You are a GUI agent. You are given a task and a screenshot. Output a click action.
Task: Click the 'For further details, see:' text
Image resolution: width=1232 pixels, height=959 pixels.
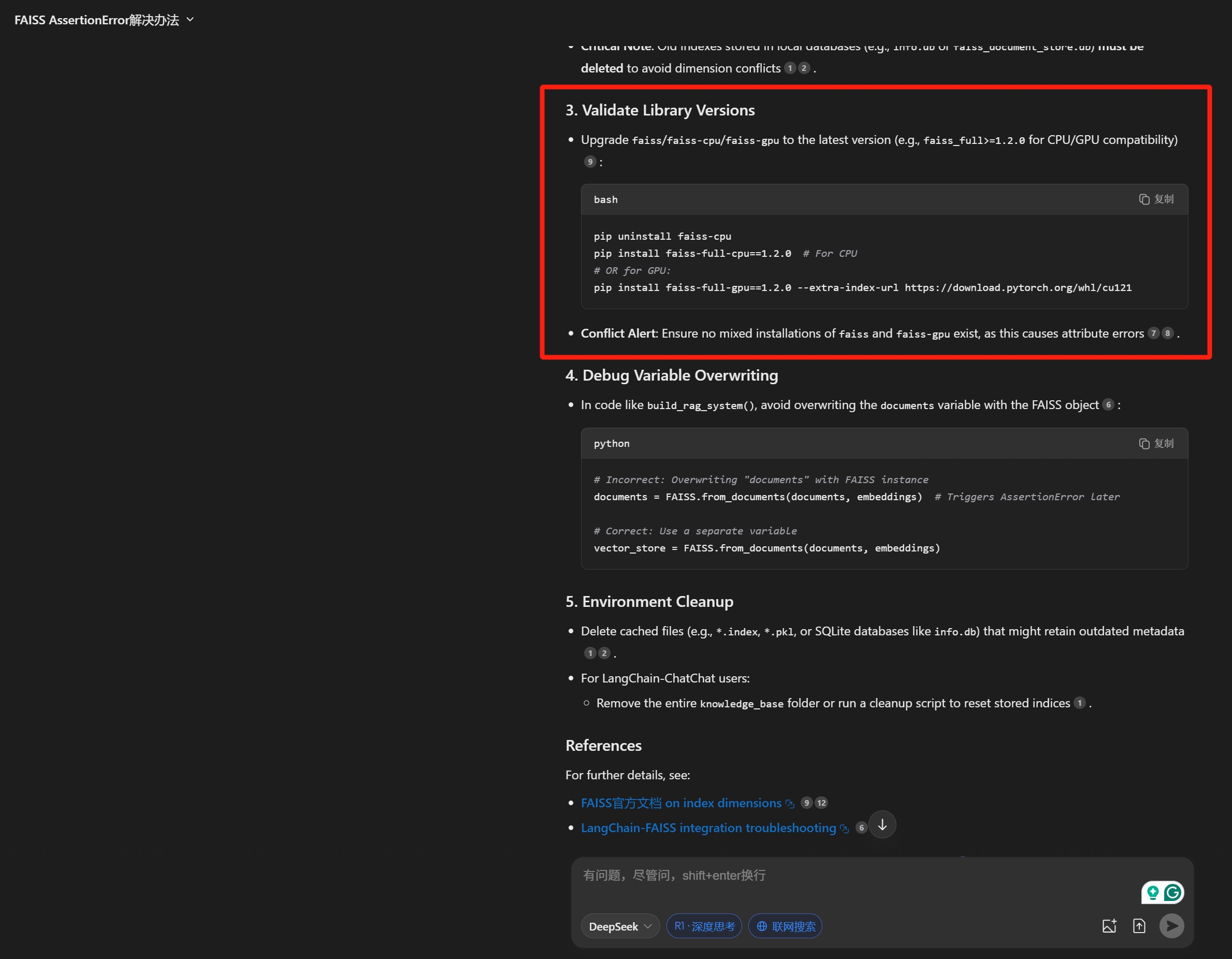(x=628, y=775)
